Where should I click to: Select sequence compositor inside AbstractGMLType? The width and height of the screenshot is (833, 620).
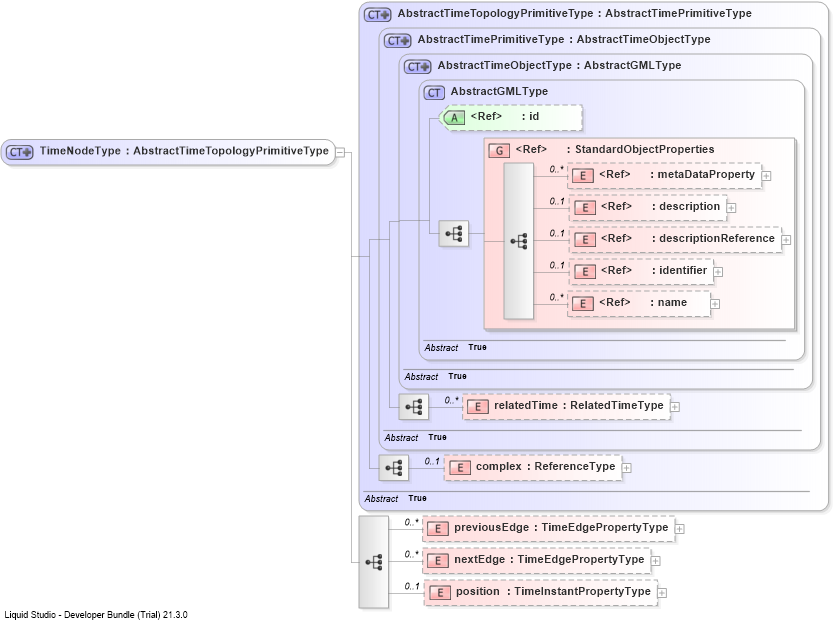454,234
